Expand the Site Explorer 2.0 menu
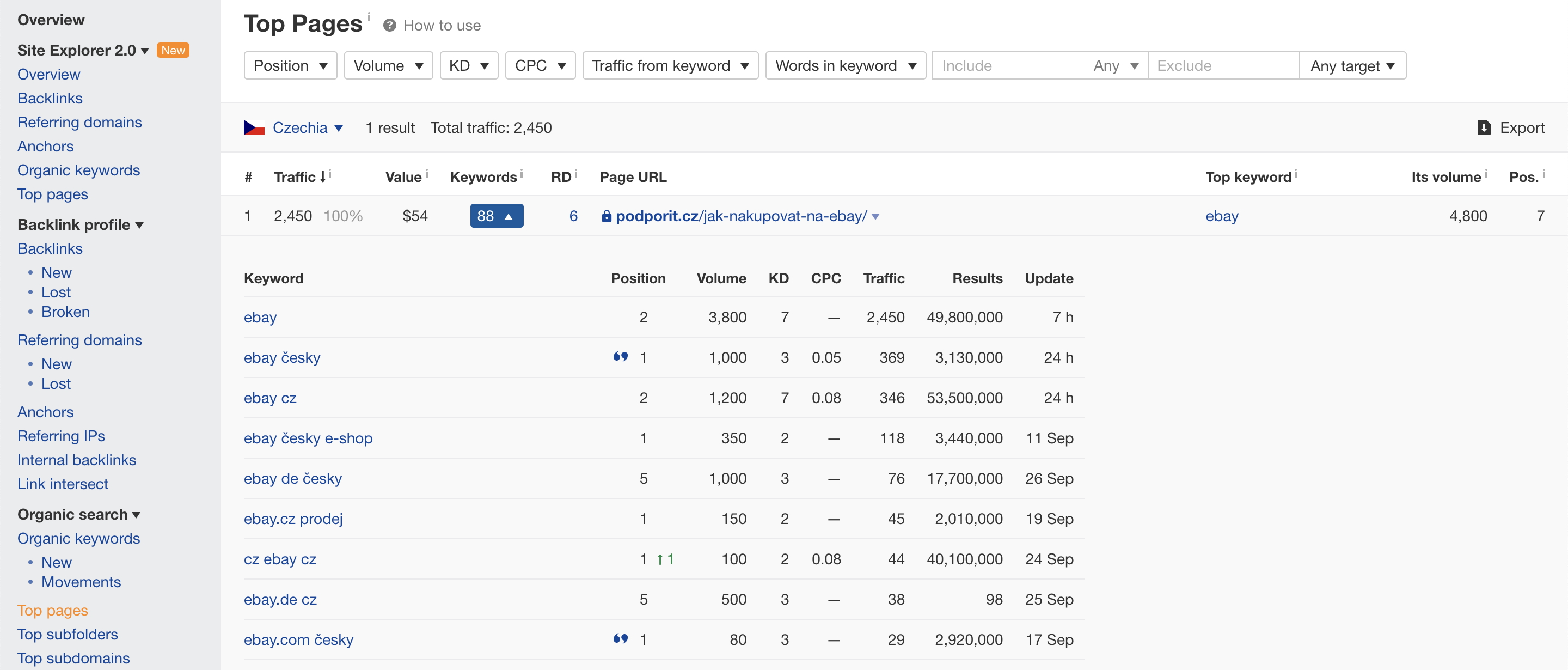This screenshot has height=670, width=1568. tap(83, 51)
